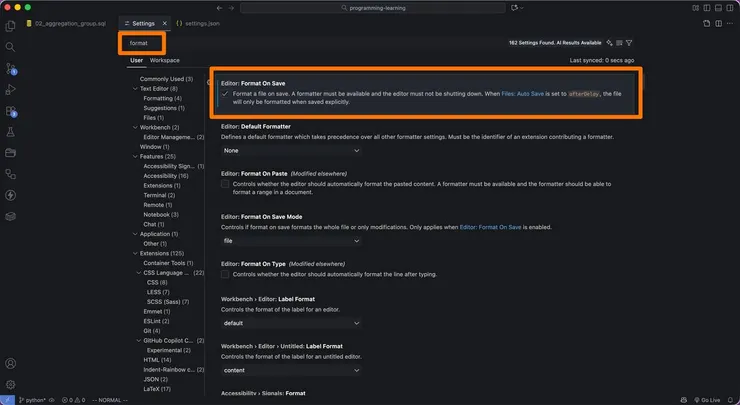Enable Editor Format On Paste checkbox
This screenshot has height=405, width=740.
[x=225, y=184]
